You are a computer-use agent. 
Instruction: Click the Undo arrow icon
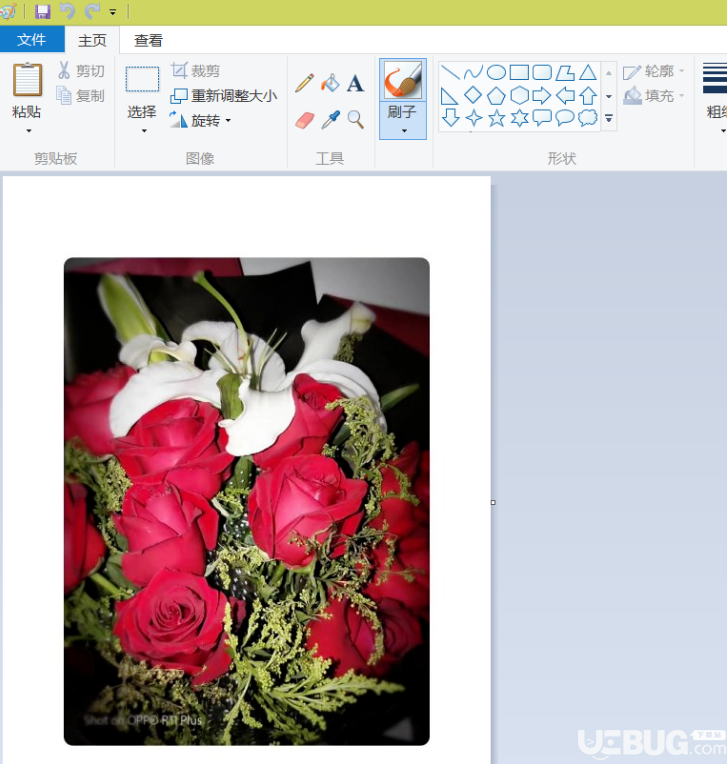(67, 11)
